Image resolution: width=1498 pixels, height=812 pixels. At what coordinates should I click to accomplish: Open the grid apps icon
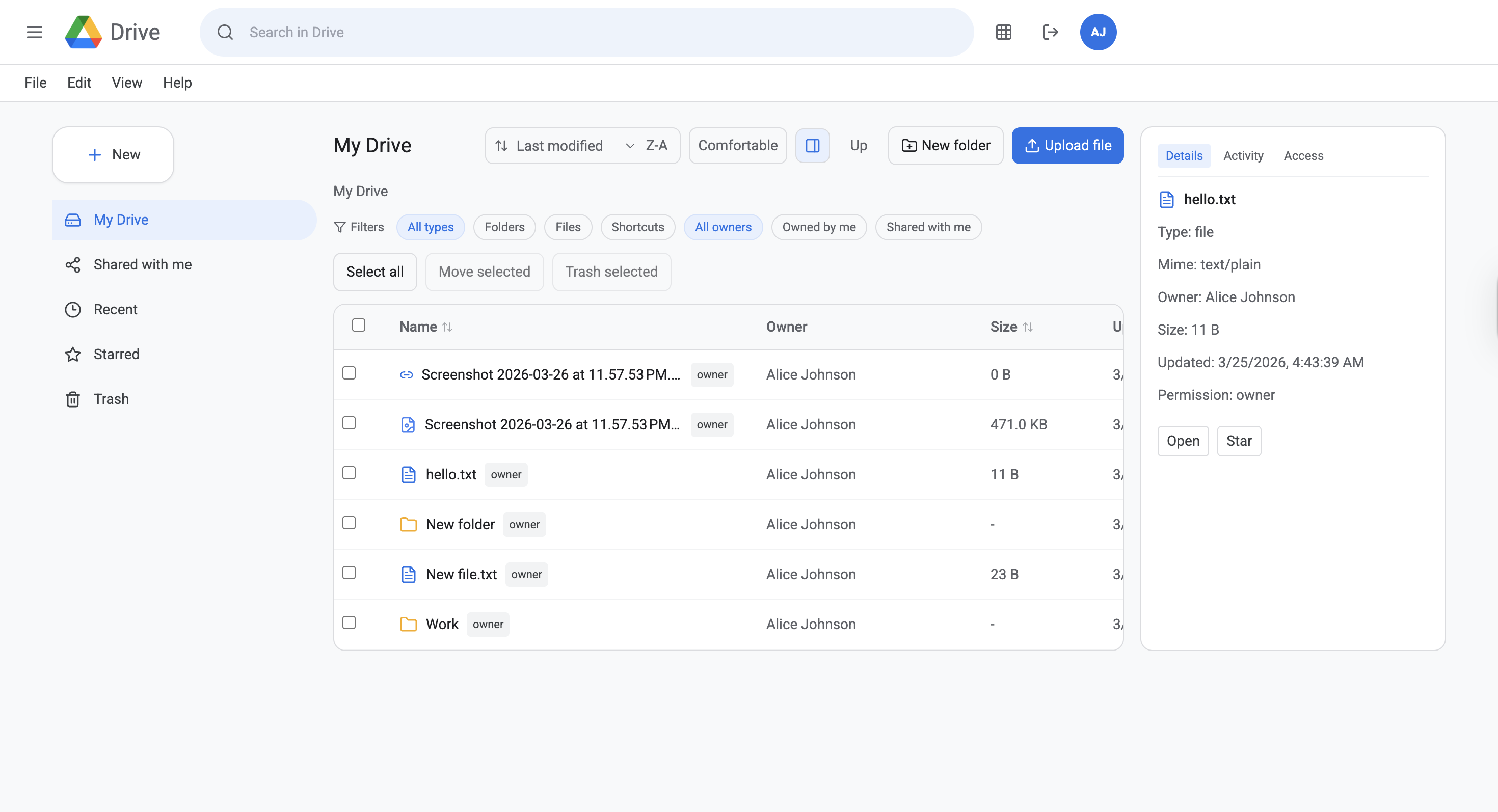click(x=1004, y=32)
